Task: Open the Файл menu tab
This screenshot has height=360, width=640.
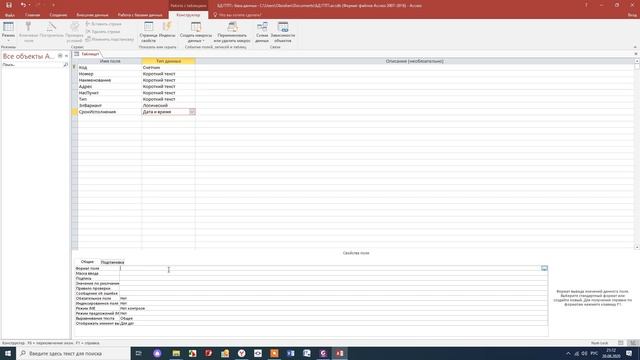Action: 10,15
